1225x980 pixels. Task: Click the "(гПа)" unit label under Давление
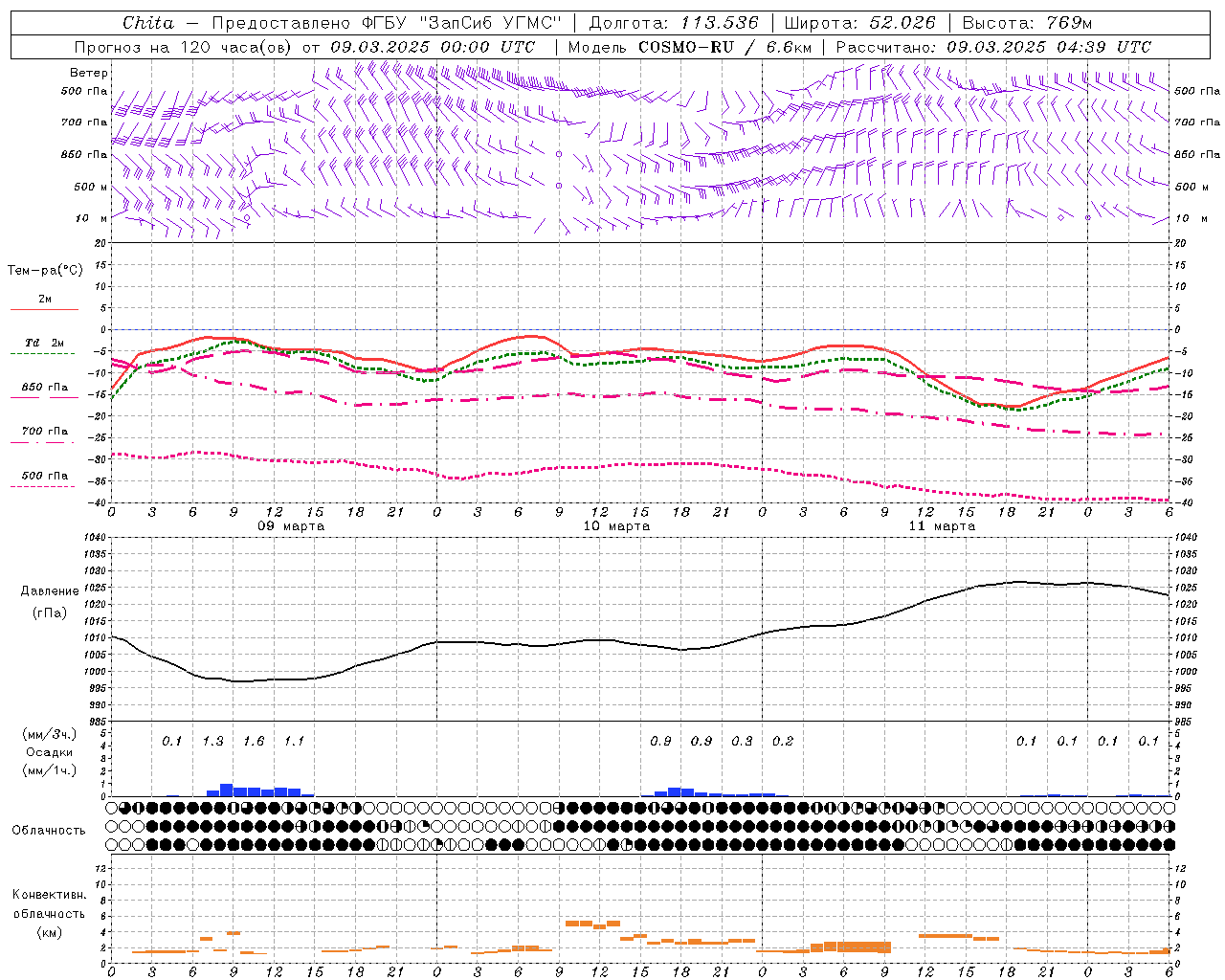pyautogui.click(x=50, y=613)
